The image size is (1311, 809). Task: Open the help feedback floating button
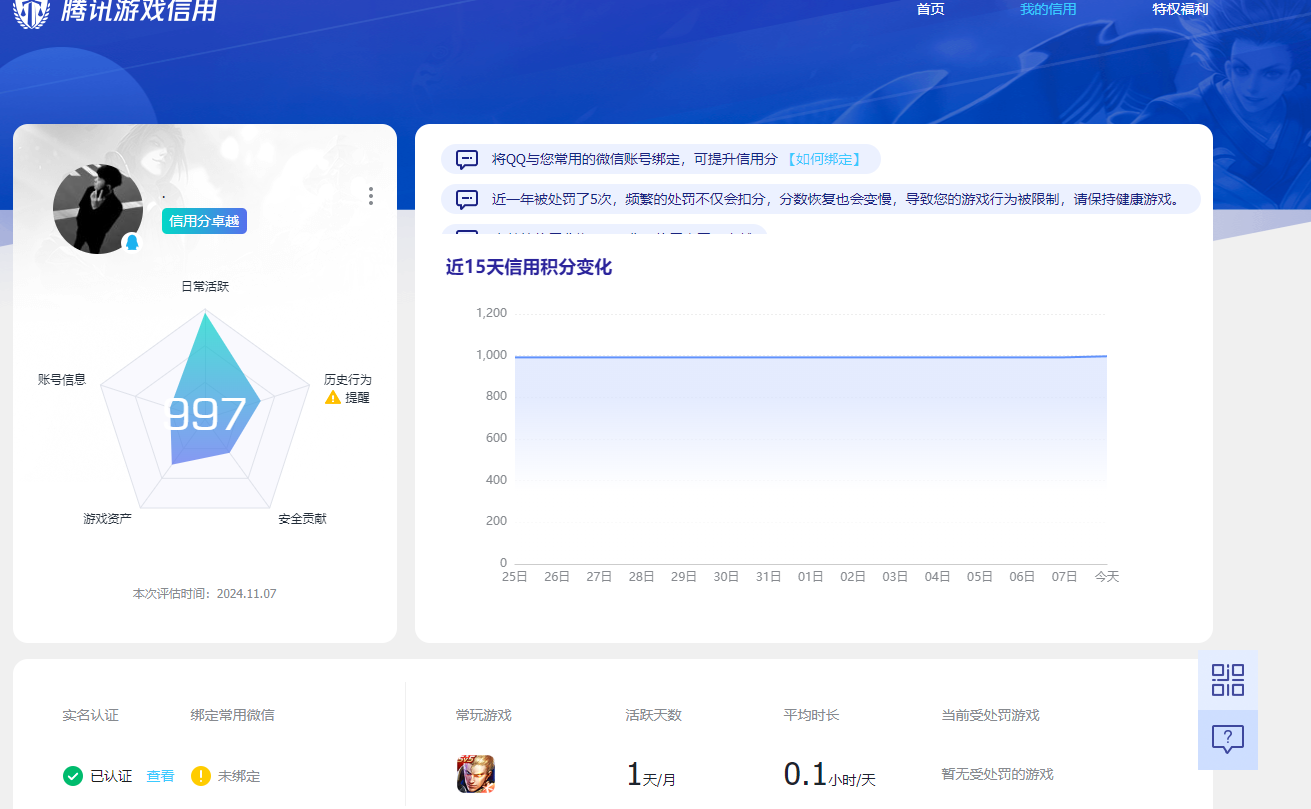(x=1228, y=740)
